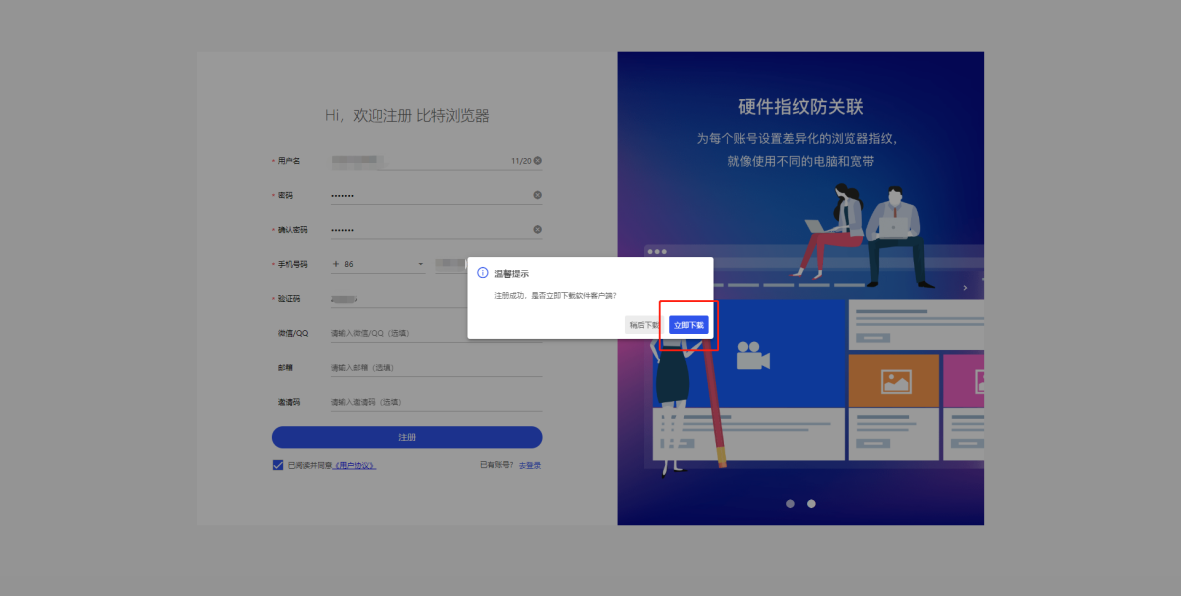The image size is (1181, 596).
Task: Click the 立即下载 download now button
Action: tap(688, 325)
